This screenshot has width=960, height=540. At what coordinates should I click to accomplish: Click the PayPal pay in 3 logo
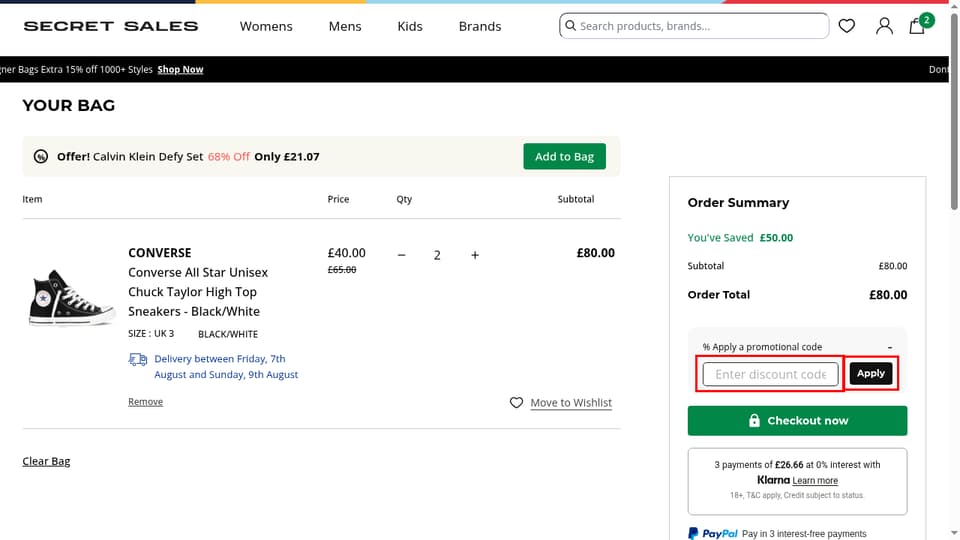713,534
